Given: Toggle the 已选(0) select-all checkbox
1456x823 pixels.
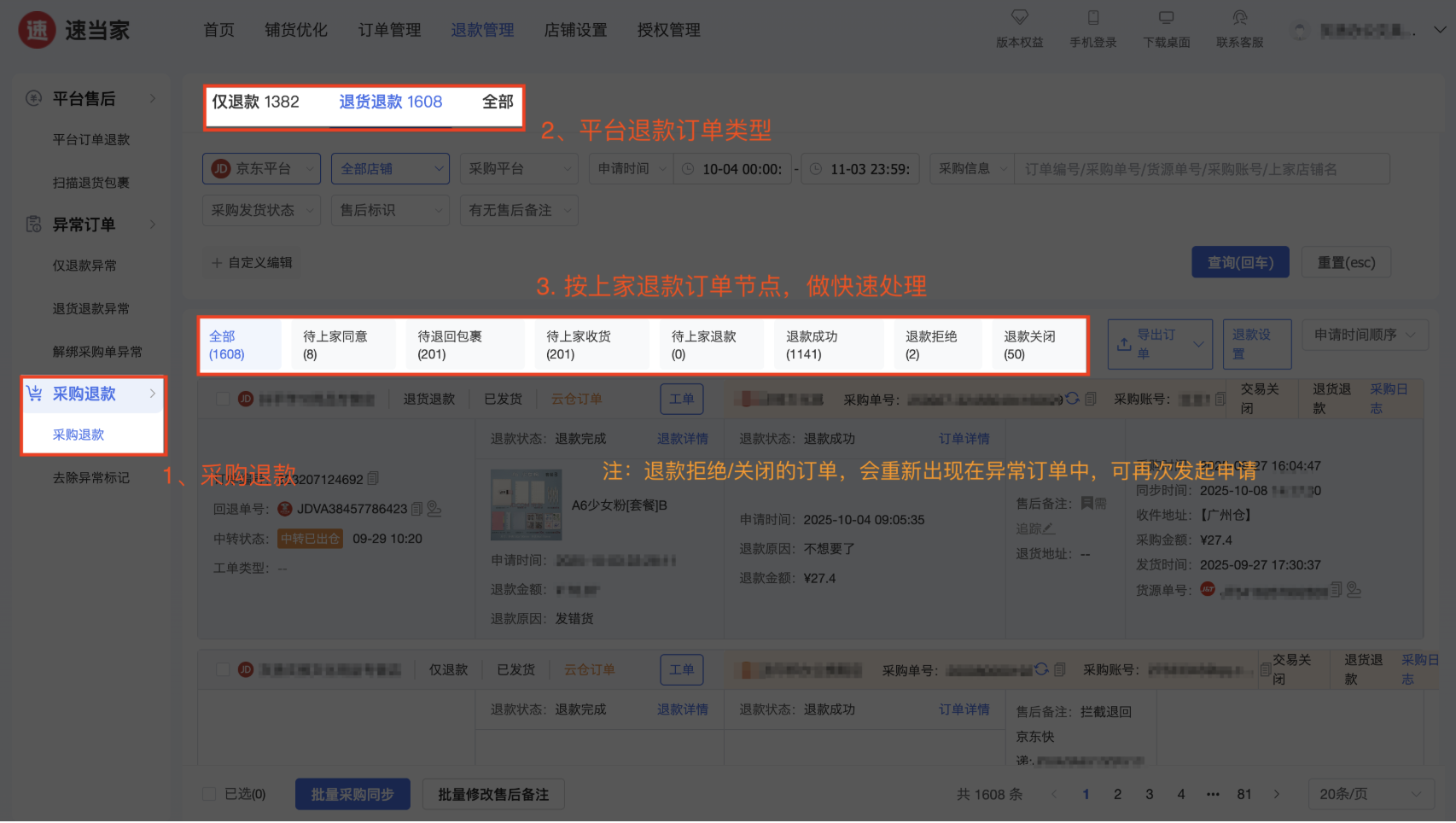Looking at the screenshot, I should click(x=209, y=795).
